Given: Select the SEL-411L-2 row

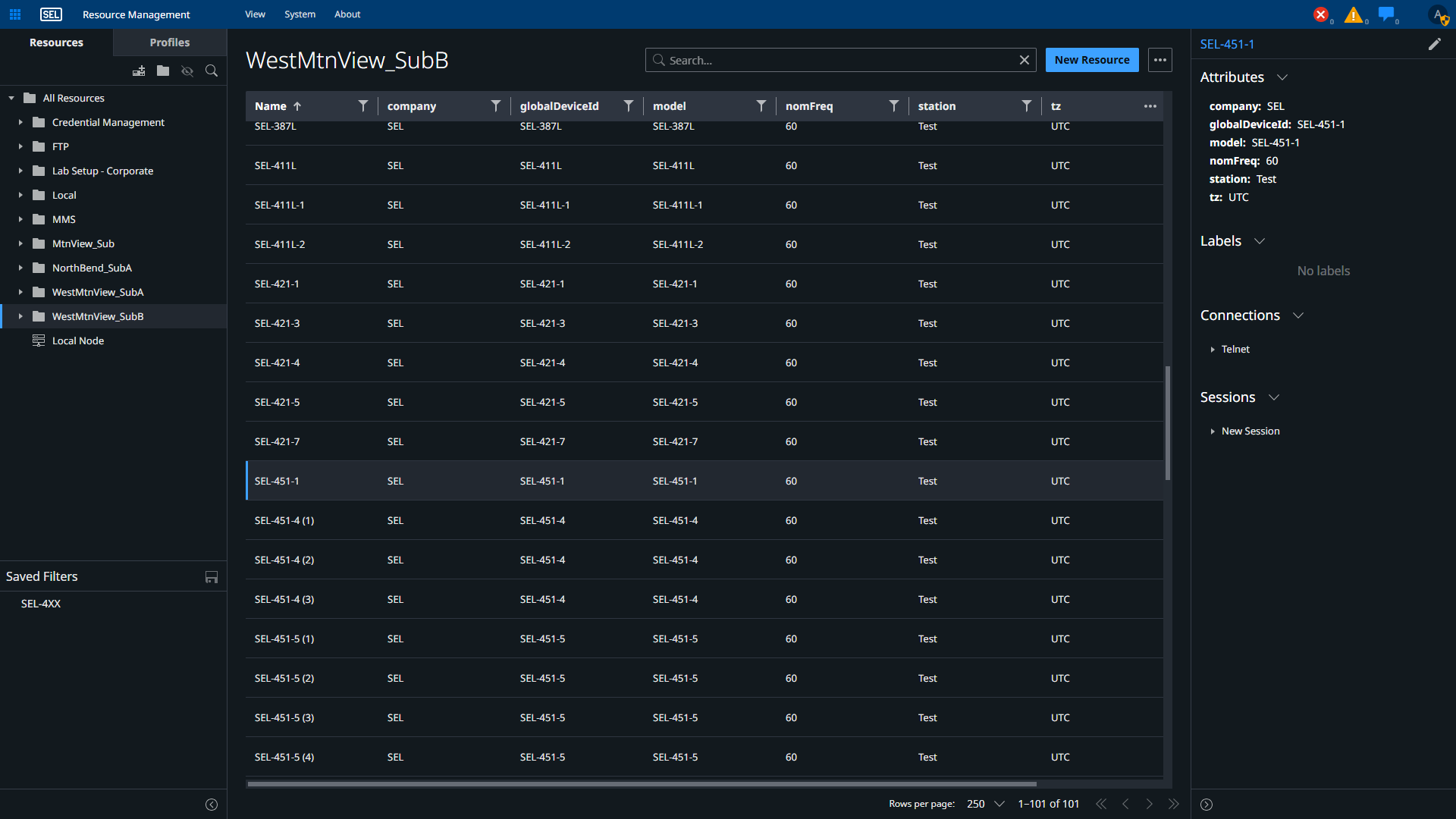Looking at the screenshot, I should pos(704,244).
